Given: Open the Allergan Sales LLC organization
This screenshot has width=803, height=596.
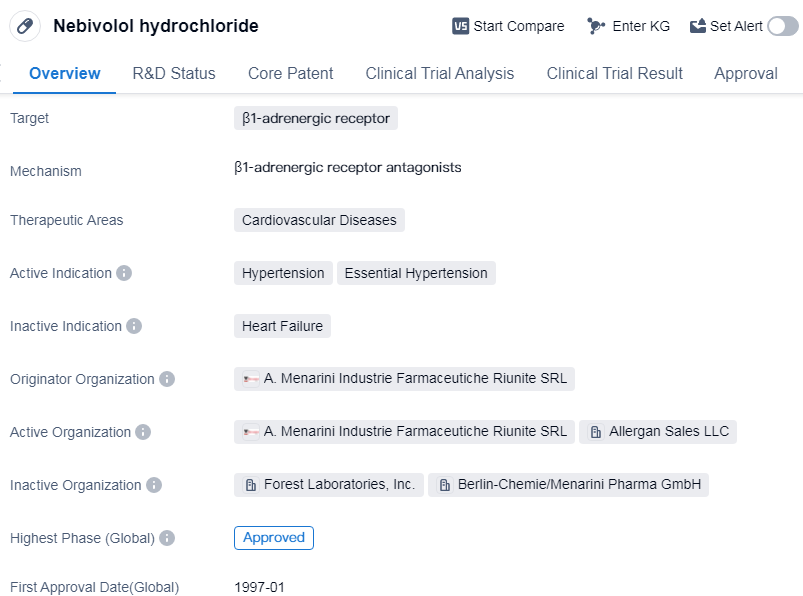Looking at the screenshot, I should 659,431.
